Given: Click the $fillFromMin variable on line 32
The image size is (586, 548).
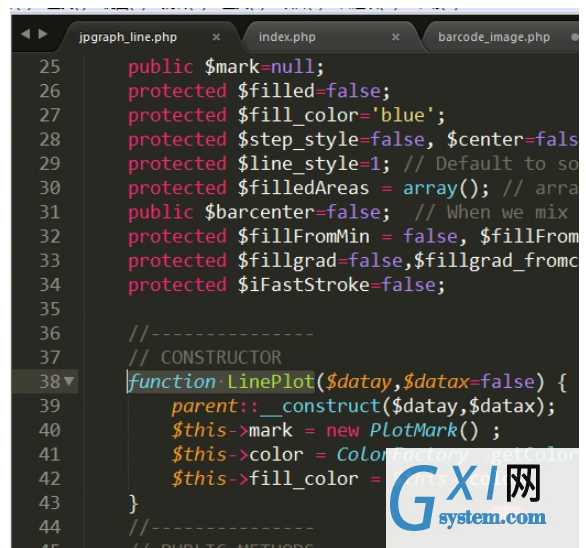Looking at the screenshot, I should click(x=303, y=237).
